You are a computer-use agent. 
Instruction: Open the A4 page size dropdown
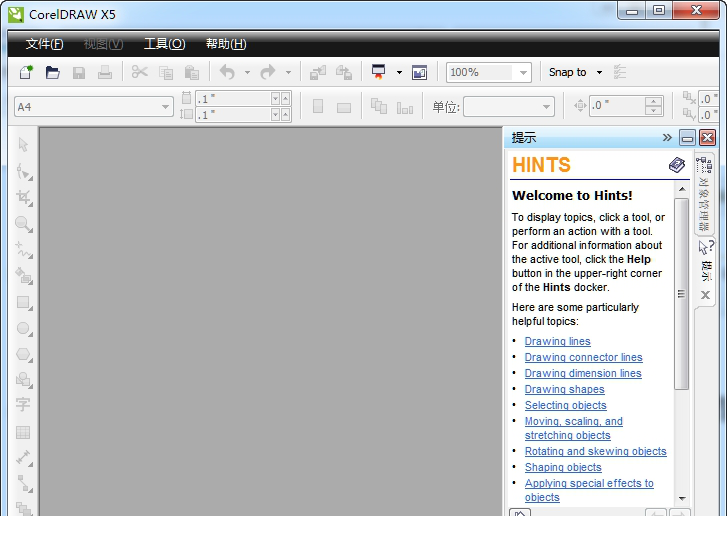tap(166, 107)
